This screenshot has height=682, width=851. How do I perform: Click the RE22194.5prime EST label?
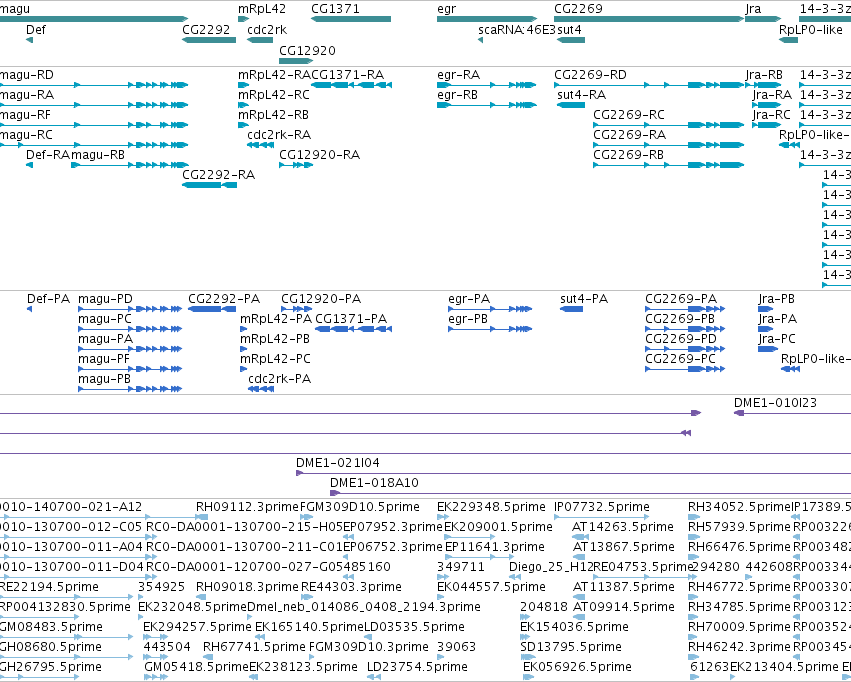pos(49,587)
